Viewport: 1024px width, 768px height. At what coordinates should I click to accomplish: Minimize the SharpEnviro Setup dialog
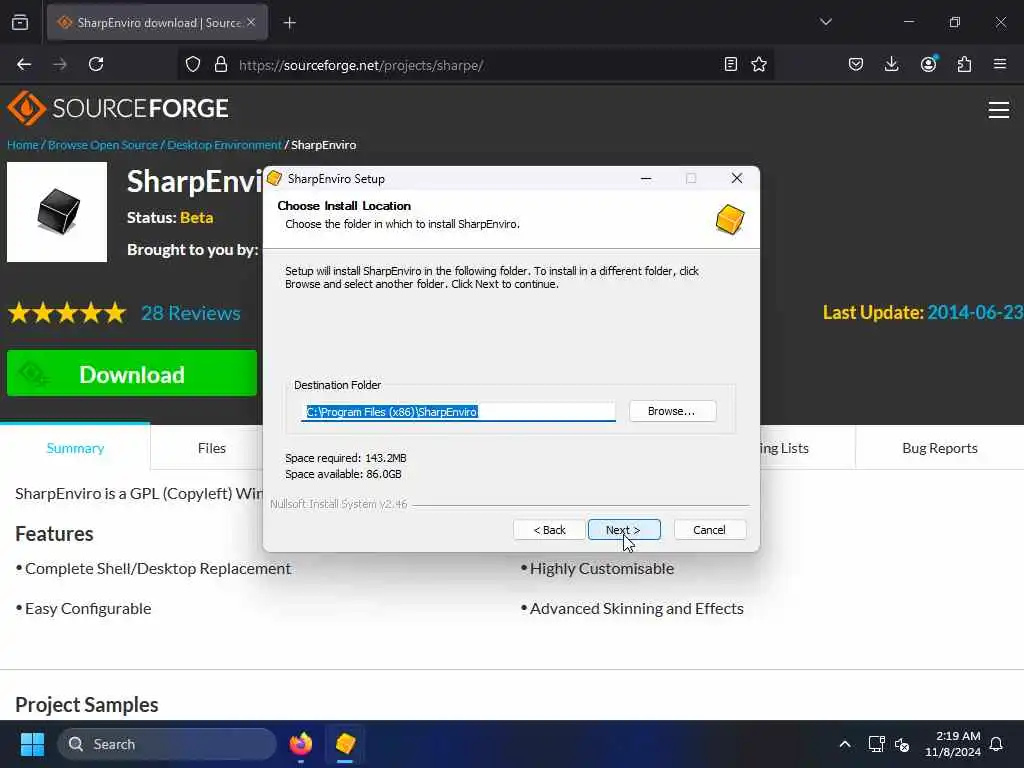(646, 178)
